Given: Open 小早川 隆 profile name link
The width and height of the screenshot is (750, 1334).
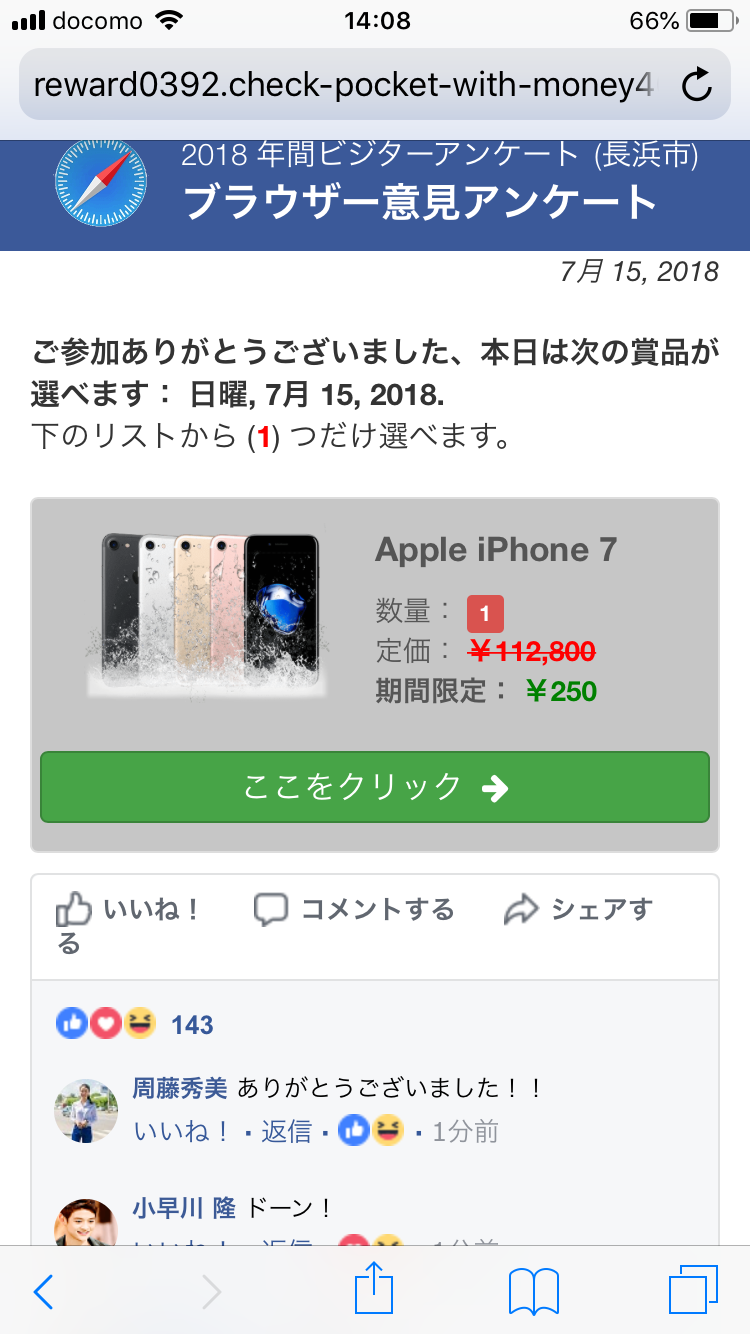Looking at the screenshot, I should (x=184, y=1208).
